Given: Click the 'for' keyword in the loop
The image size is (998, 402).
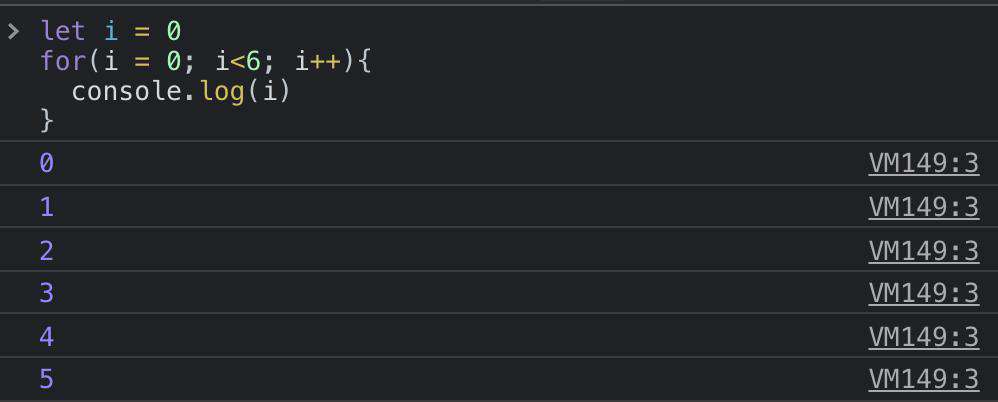Looking at the screenshot, I should [x=63, y=62].
